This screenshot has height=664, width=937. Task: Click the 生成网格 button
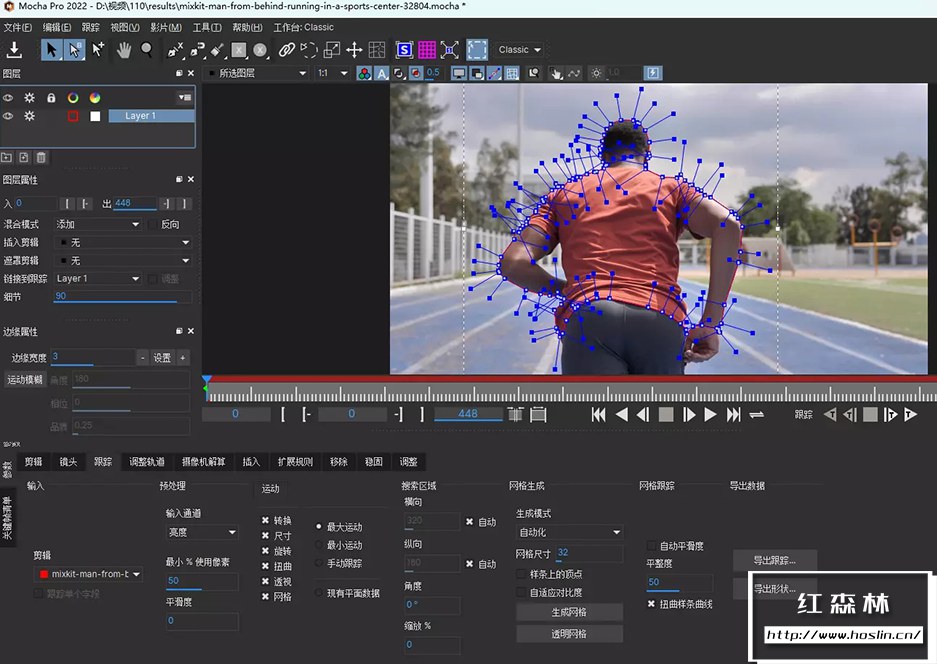569,612
